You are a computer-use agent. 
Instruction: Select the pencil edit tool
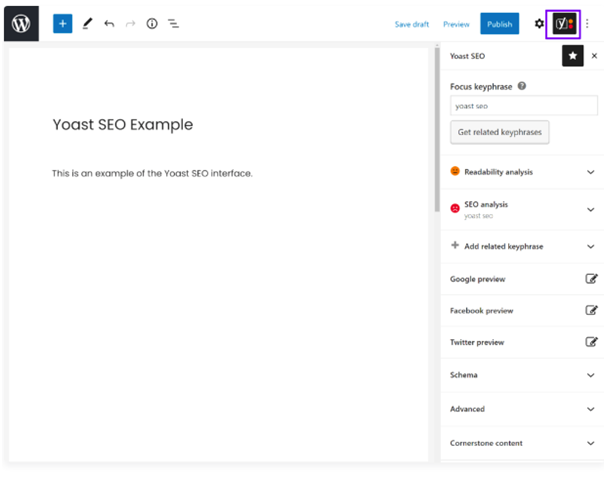click(x=88, y=24)
